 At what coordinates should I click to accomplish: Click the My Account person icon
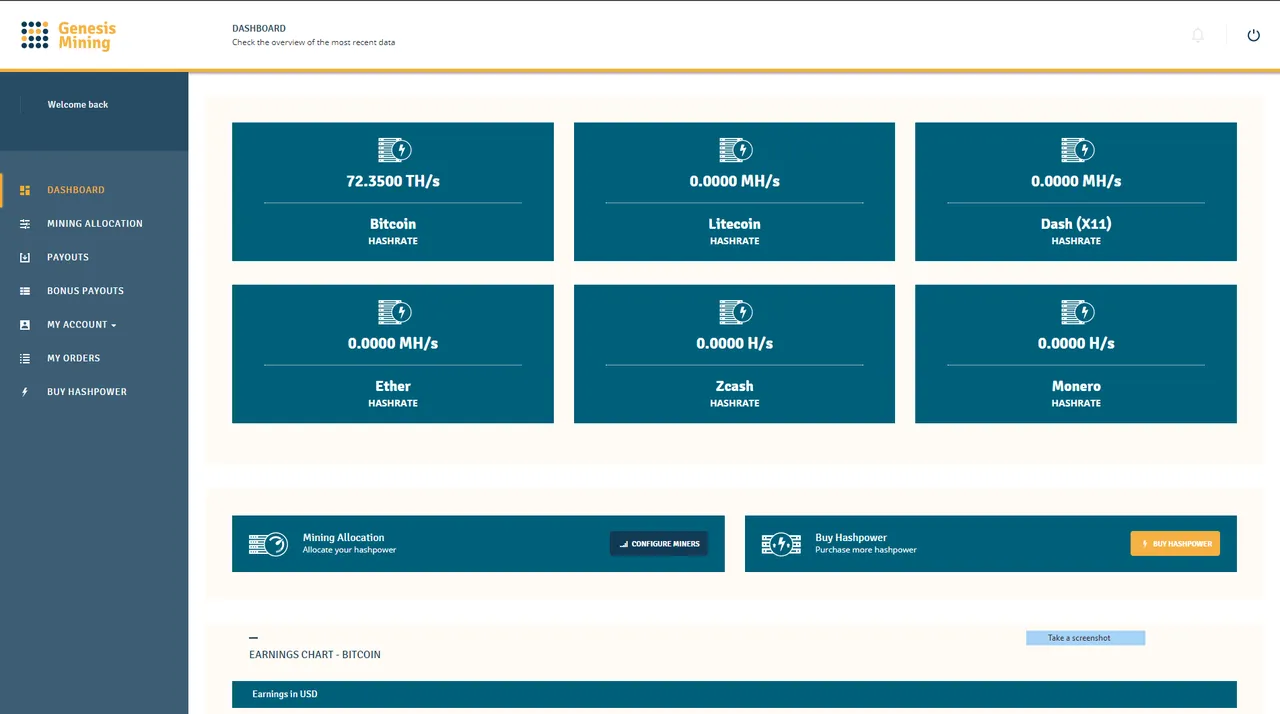pyautogui.click(x=25, y=325)
